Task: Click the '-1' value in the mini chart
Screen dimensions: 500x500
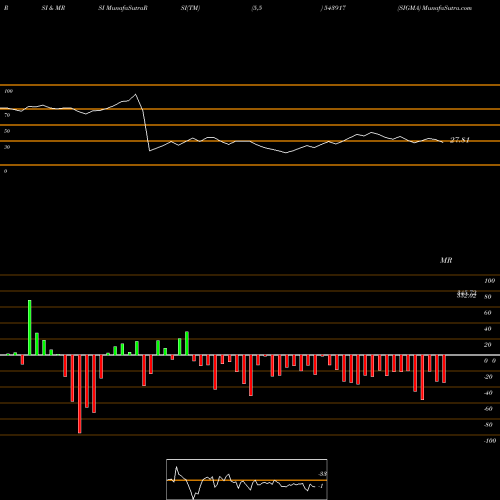Action: [x=321, y=486]
